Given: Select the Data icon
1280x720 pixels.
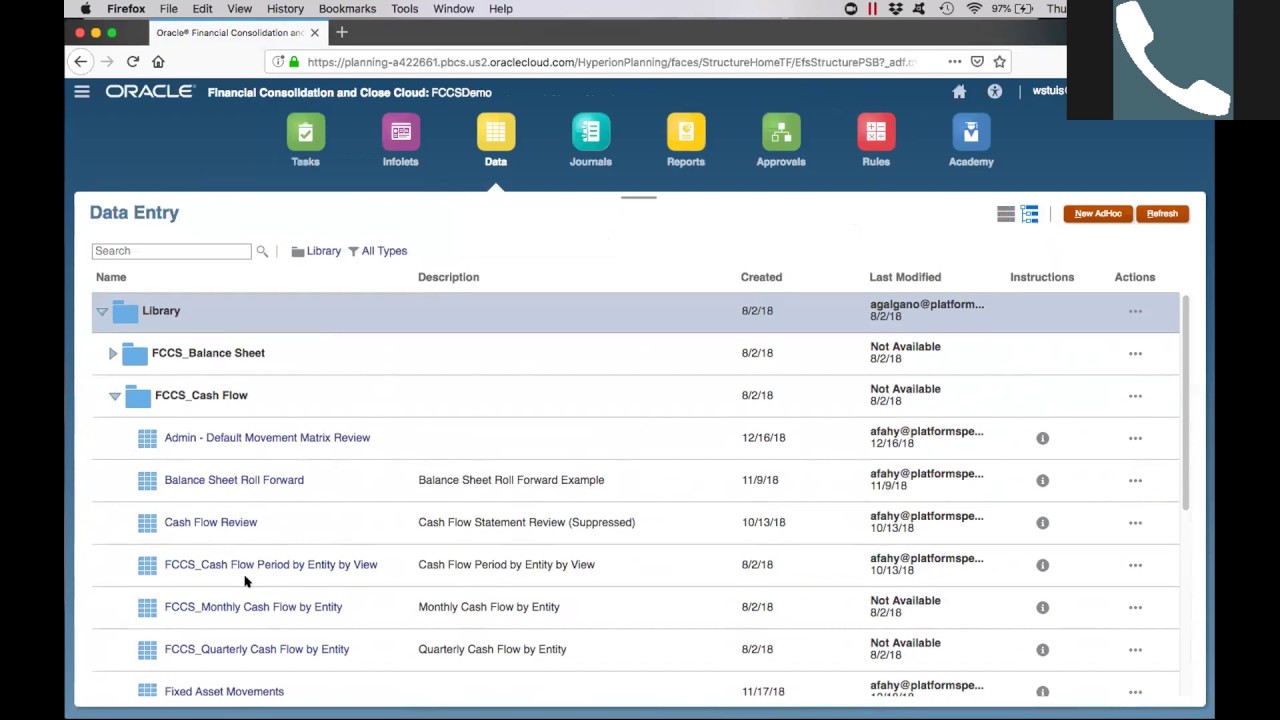Looking at the screenshot, I should (x=496, y=132).
